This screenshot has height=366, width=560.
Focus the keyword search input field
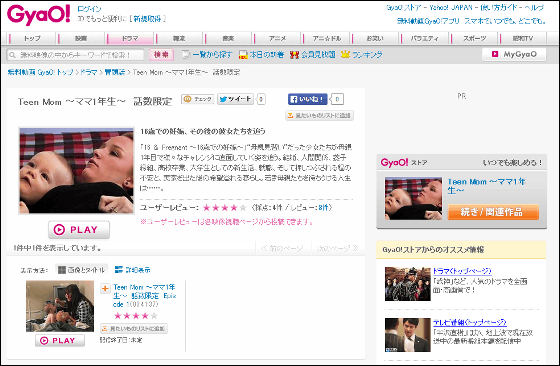pyautogui.click(x=76, y=55)
